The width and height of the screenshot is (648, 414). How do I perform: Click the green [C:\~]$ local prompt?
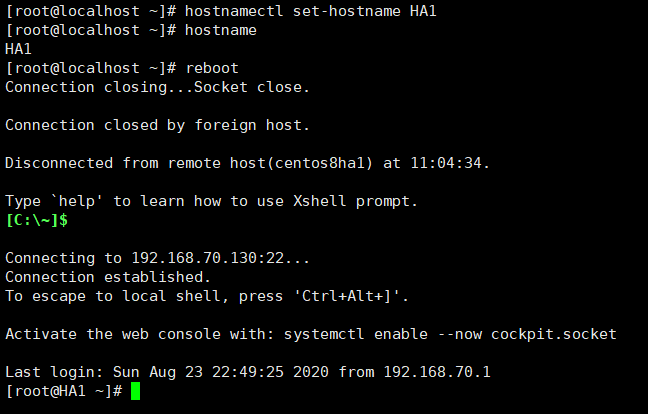click(37, 220)
